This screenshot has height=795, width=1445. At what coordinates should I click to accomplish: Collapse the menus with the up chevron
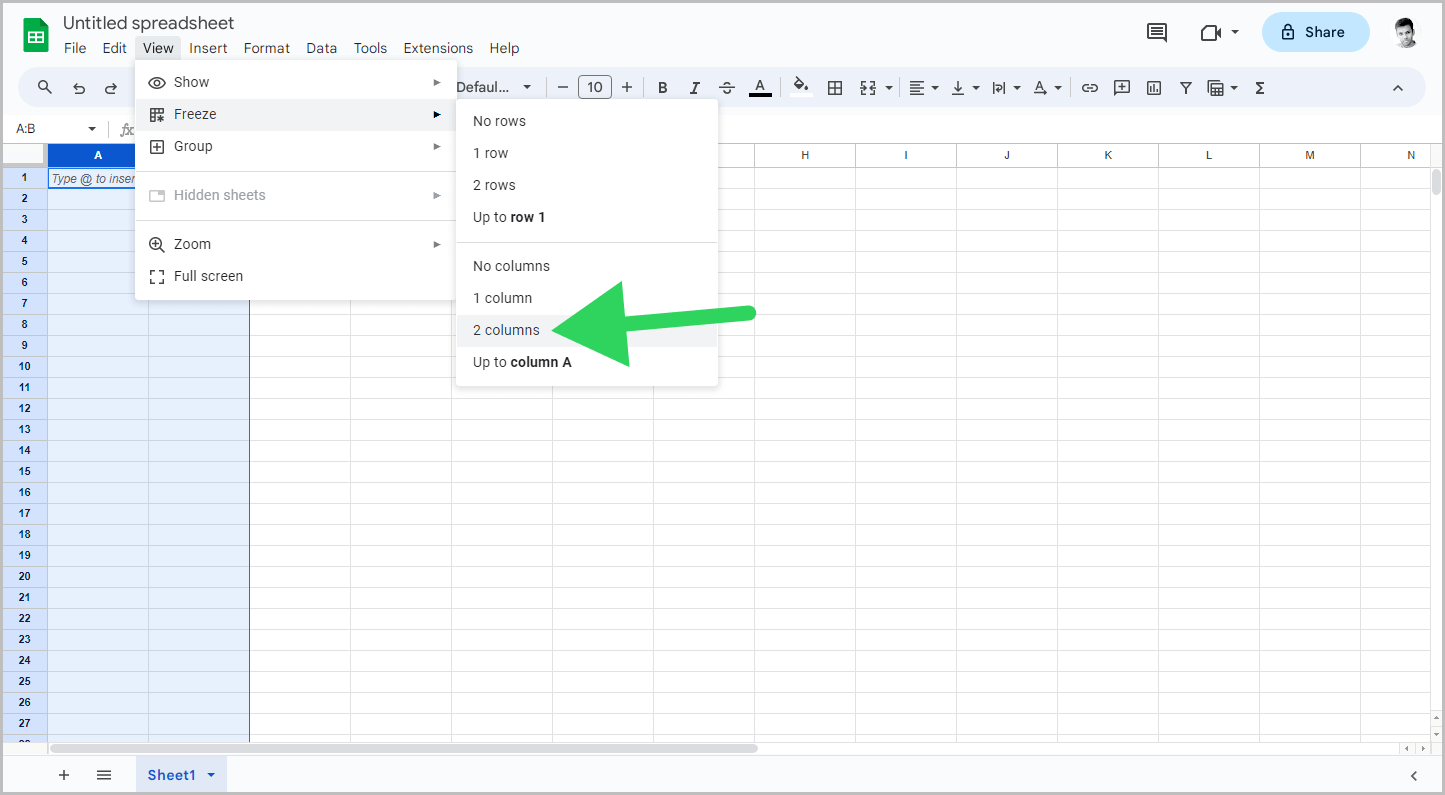point(1398,88)
